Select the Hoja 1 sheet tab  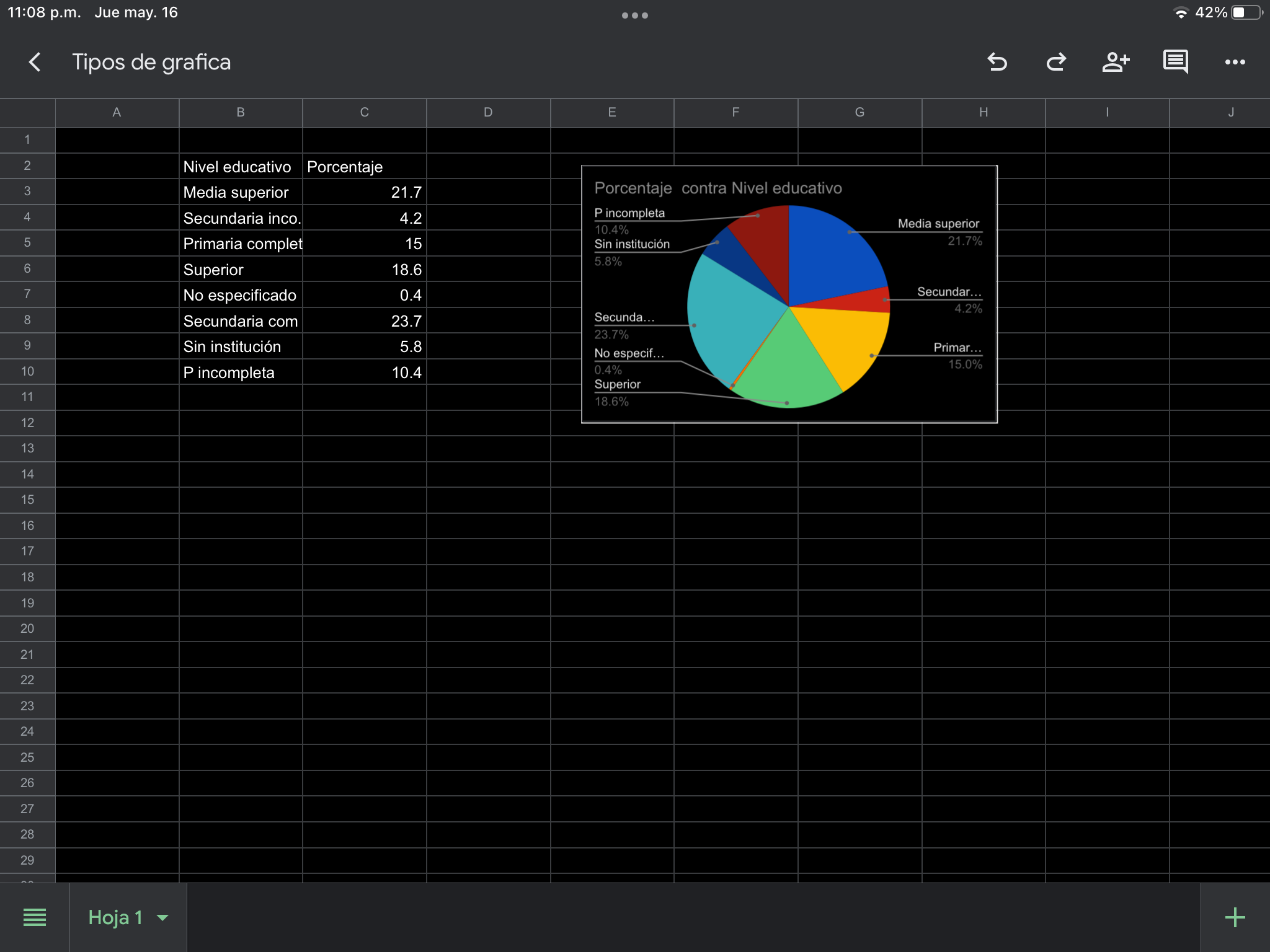[115, 917]
